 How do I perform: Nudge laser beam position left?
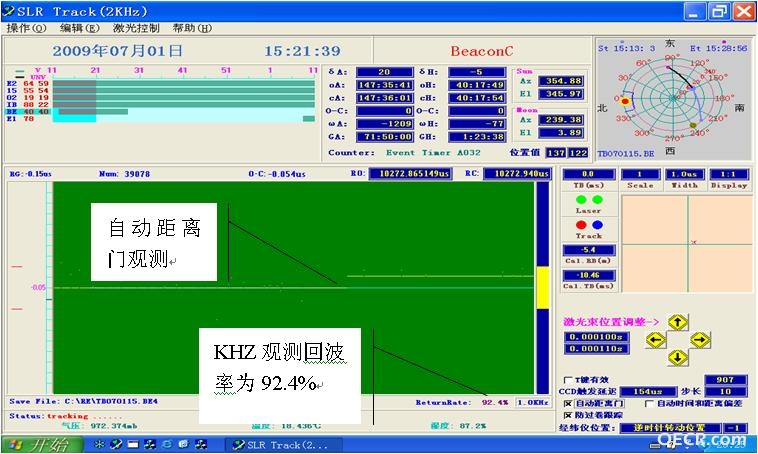[656, 340]
